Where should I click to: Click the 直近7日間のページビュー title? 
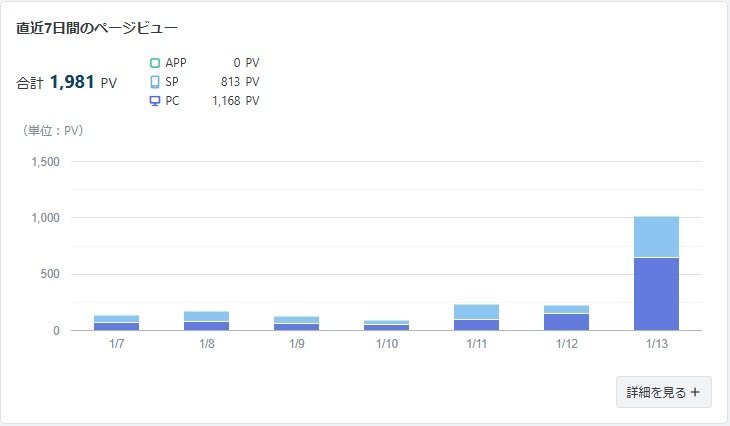click(97, 28)
